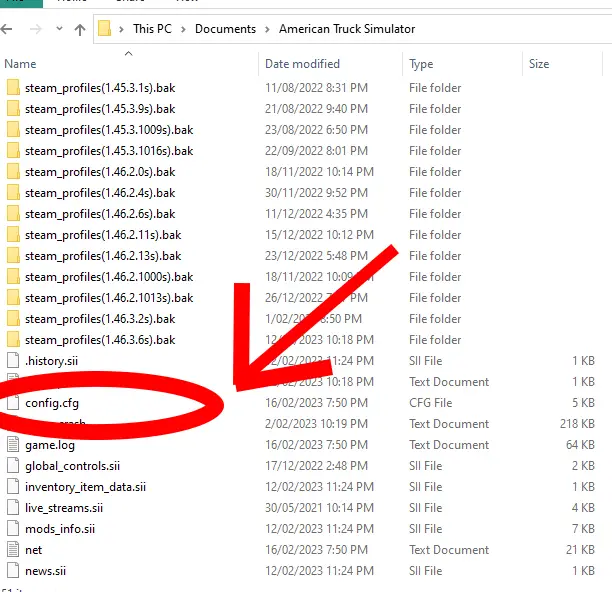The image size is (612, 592).
Task: Click date 30/05/2021 10:14 PM
Action: tap(319, 508)
